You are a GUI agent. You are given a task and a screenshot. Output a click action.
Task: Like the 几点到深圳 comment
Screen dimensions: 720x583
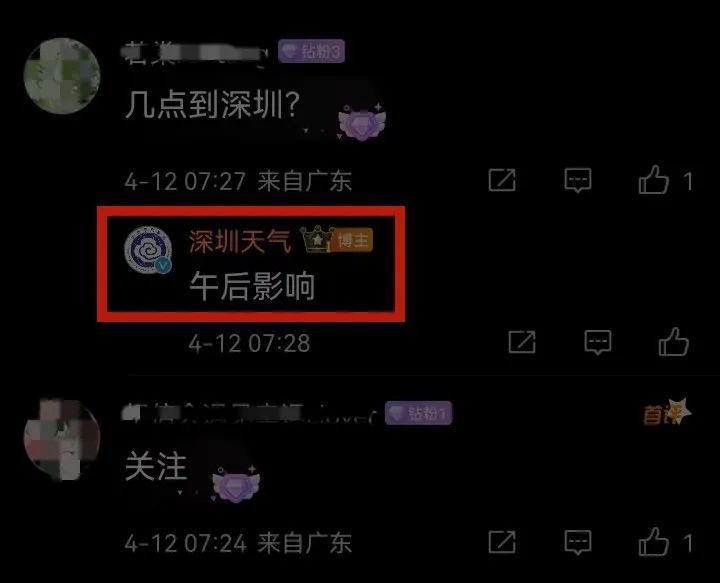pyautogui.click(x=653, y=179)
